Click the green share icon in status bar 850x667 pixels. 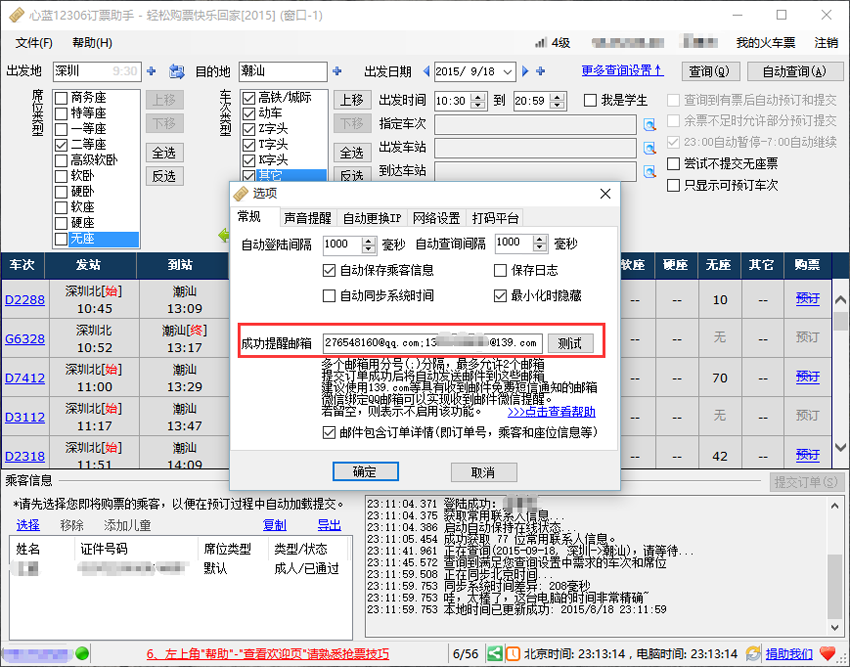click(493, 654)
